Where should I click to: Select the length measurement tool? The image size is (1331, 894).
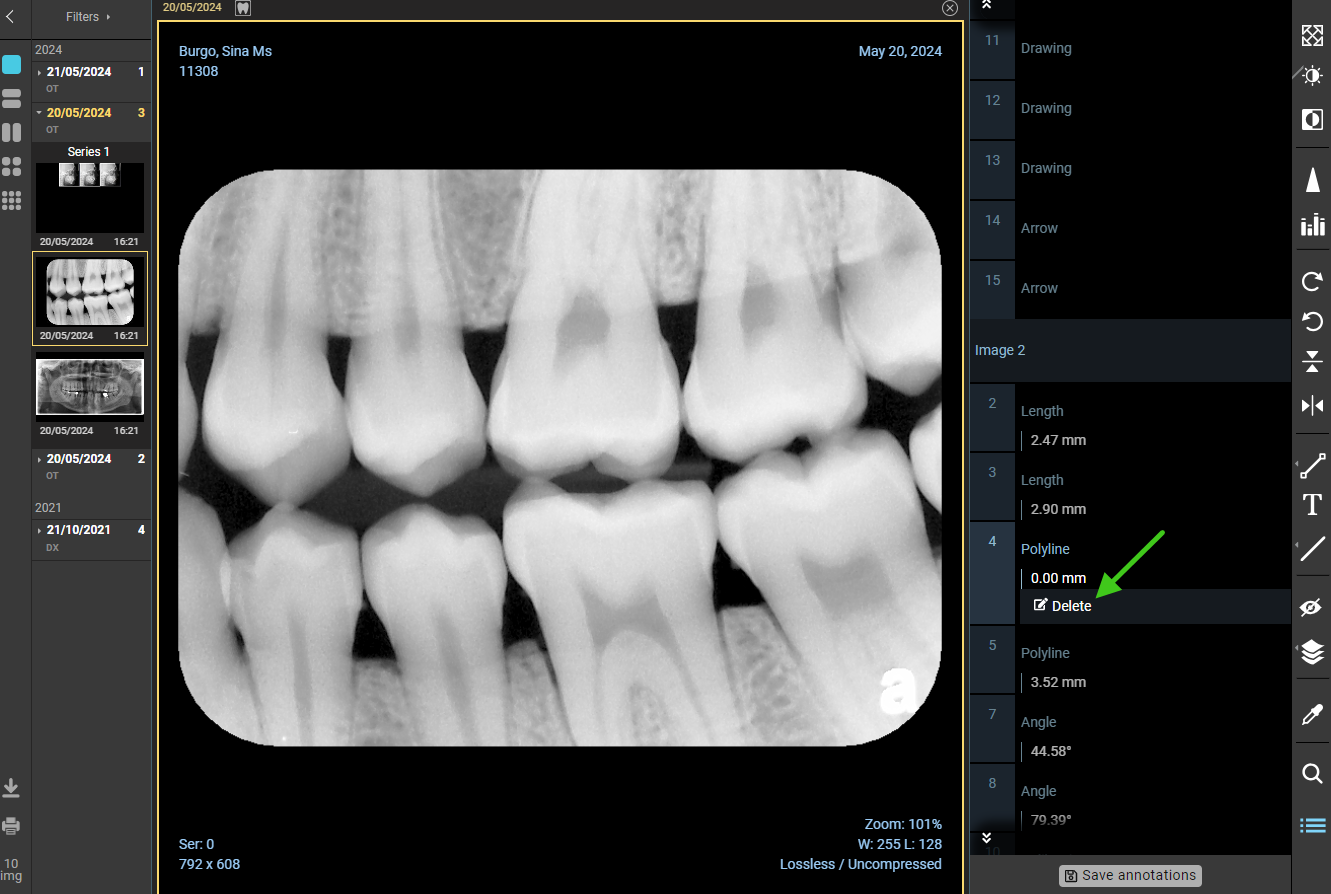[1312, 465]
